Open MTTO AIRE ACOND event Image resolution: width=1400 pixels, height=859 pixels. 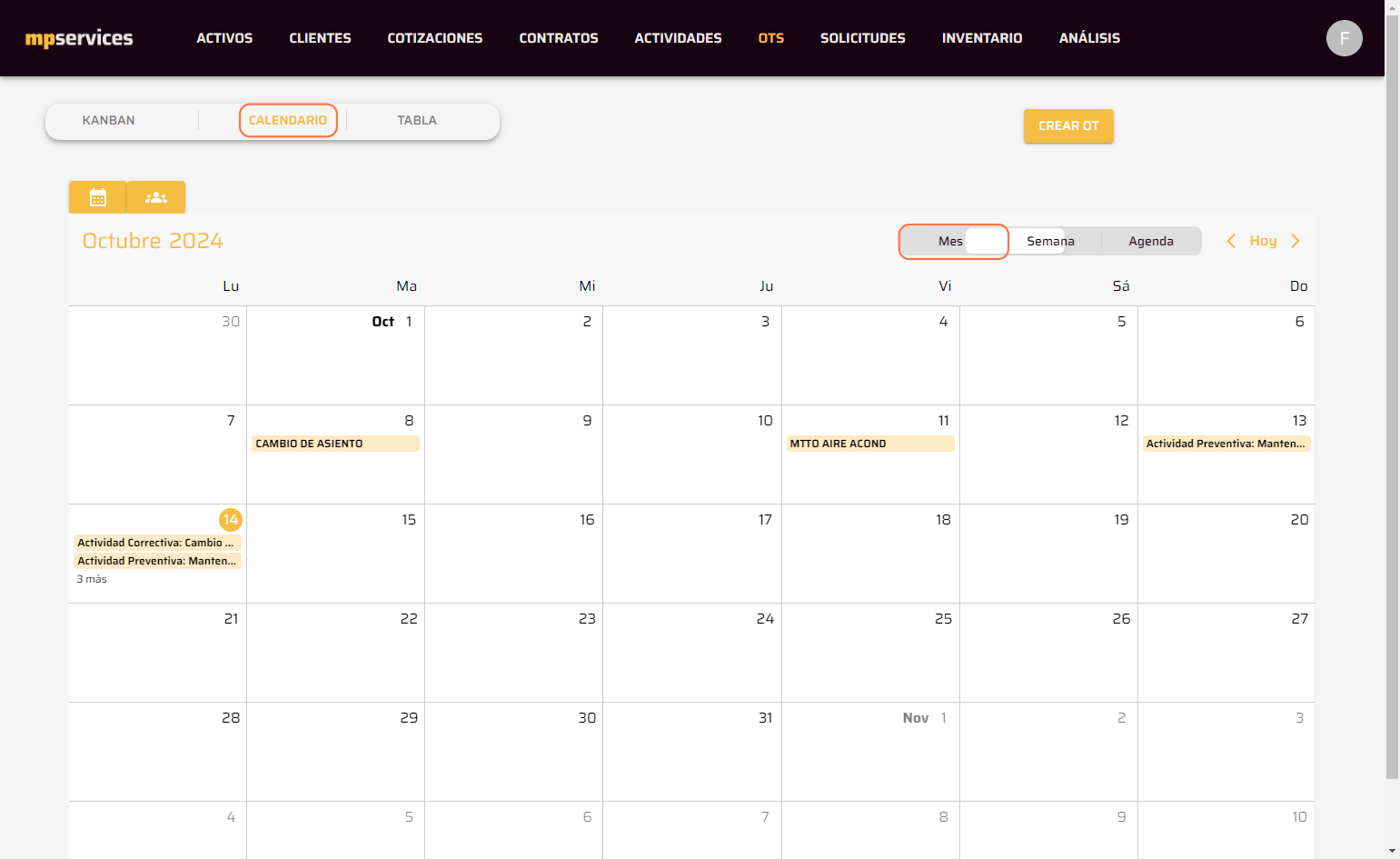870,444
